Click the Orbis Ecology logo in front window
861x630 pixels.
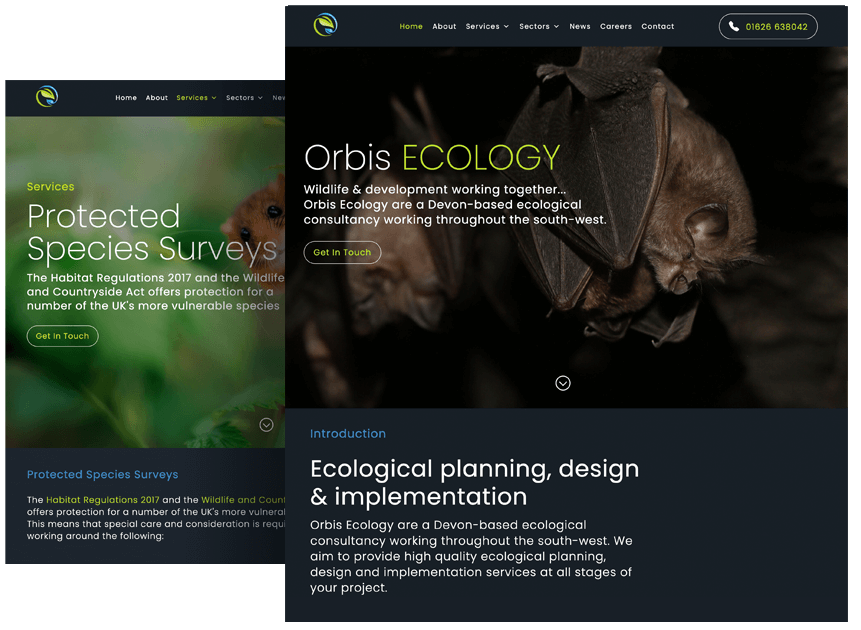tap(325, 25)
